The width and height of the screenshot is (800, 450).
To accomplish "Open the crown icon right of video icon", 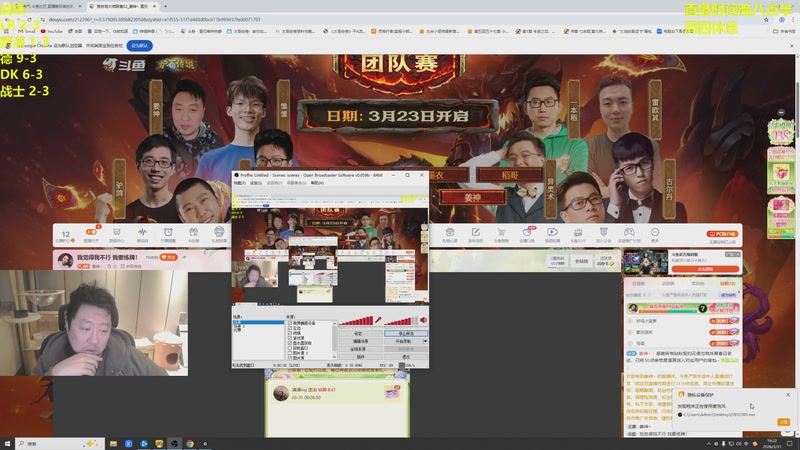I will [578, 232].
